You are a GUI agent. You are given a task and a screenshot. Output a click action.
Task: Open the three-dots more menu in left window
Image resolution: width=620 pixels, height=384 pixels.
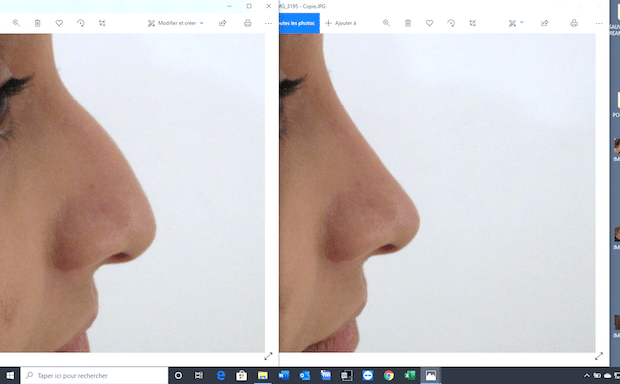tap(268, 23)
